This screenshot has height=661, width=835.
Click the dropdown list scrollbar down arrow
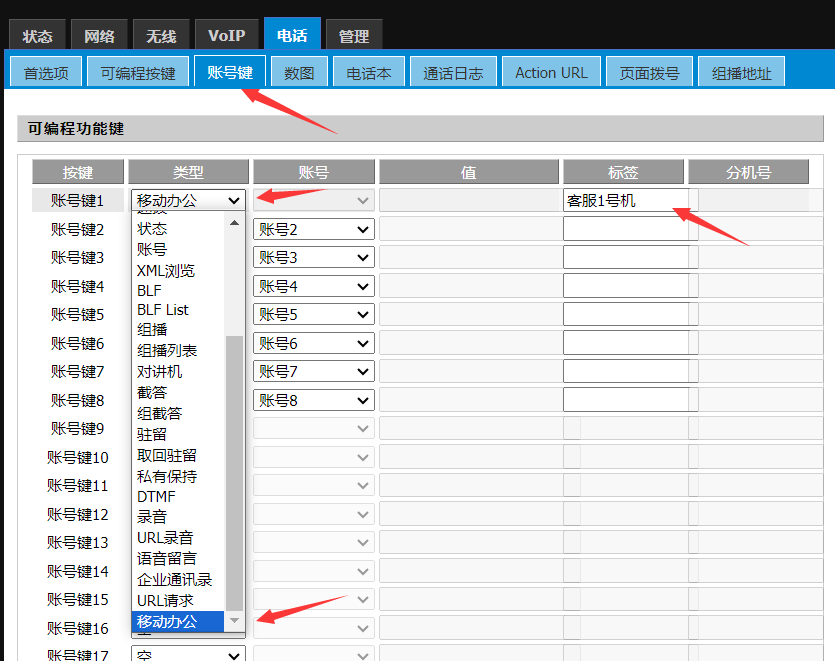pyautogui.click(x=234, y=622)
